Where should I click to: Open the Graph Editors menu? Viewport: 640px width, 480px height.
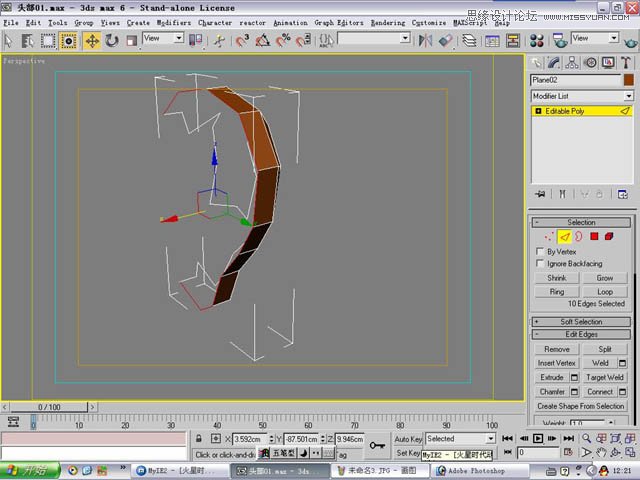(x=339, y=23)
